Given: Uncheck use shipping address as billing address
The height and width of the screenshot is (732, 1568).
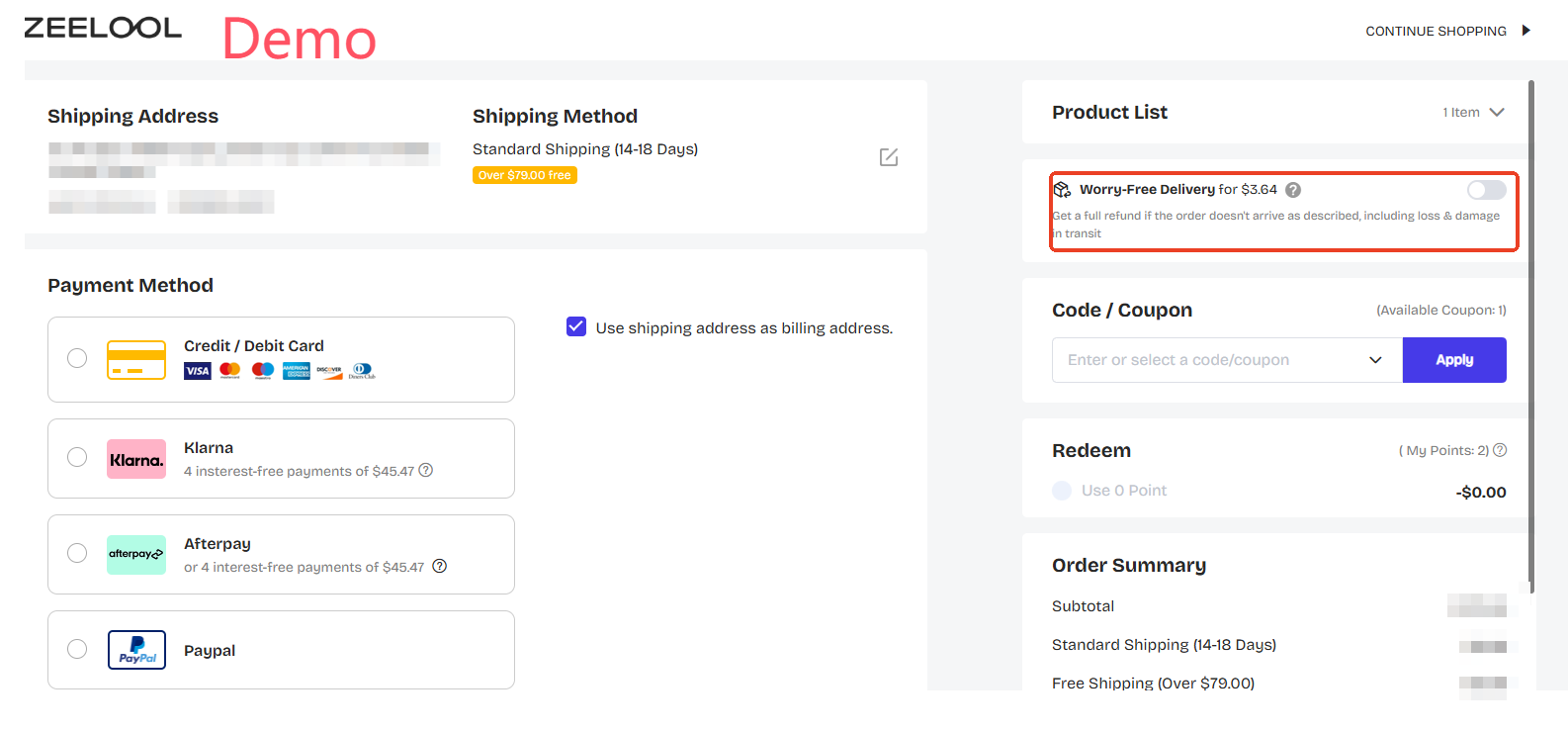Looking at the screenshot, I should pyautogui.click(x=576, y=326).
